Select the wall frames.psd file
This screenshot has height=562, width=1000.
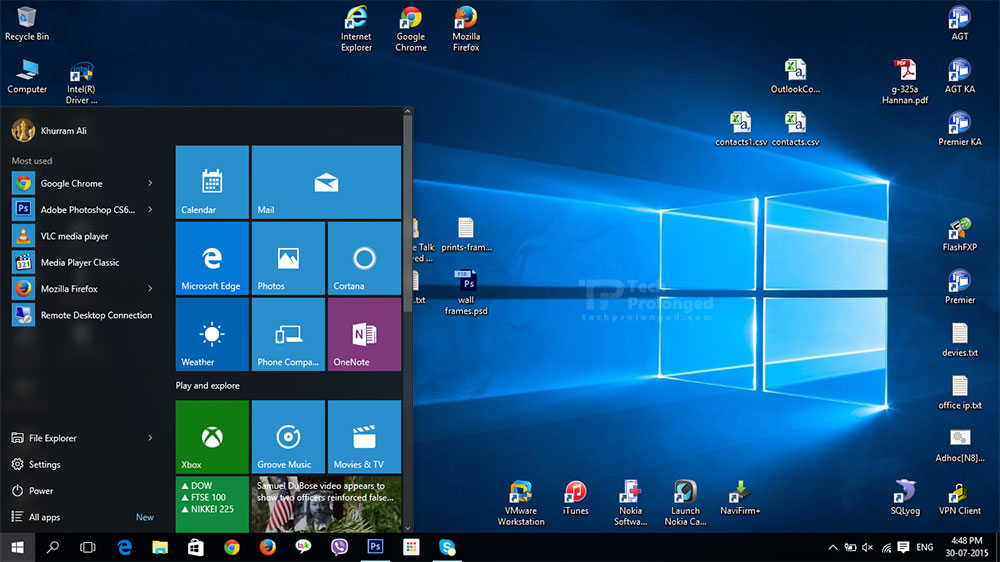[466, 292]
